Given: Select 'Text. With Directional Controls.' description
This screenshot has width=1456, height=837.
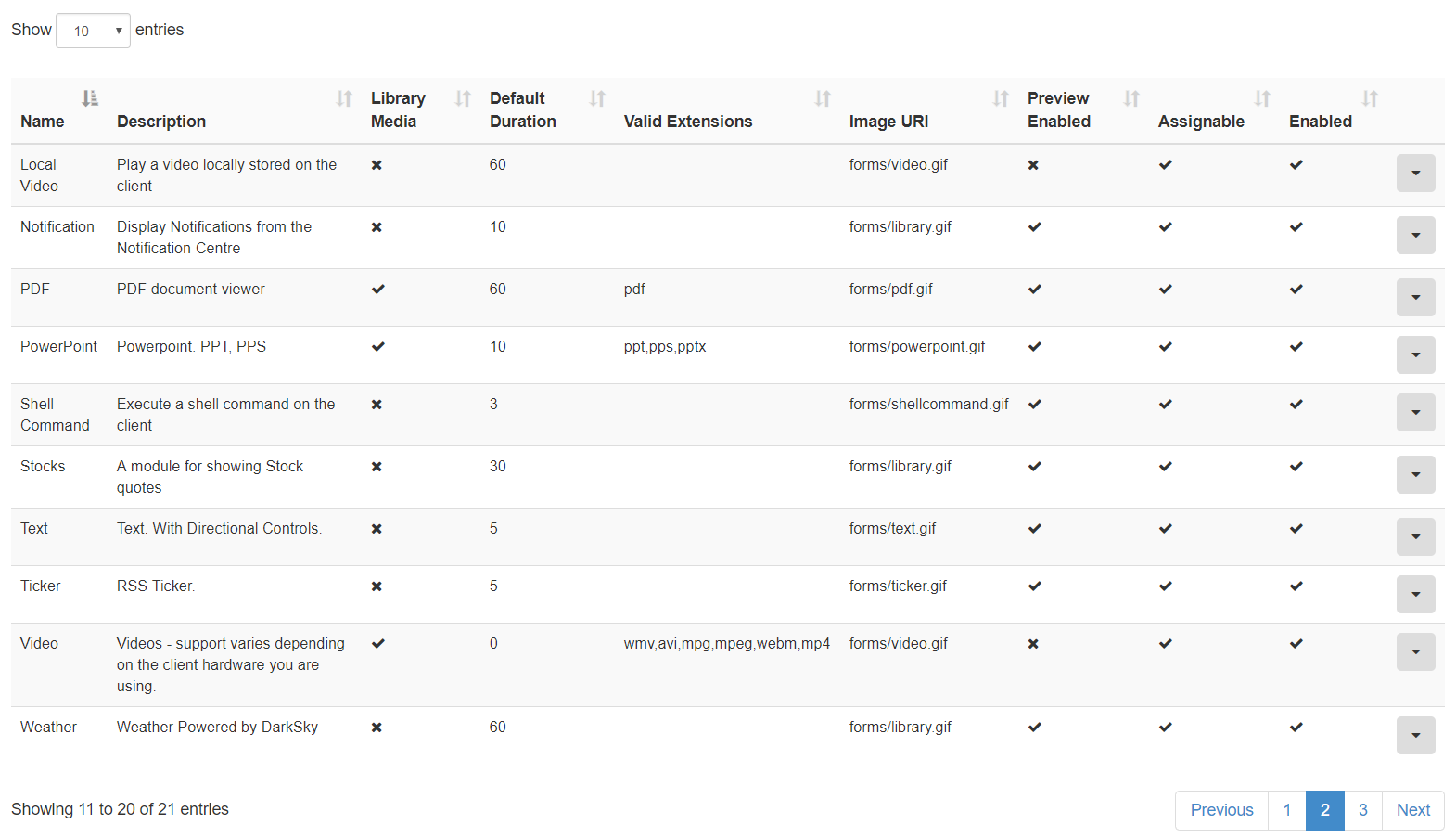Looking at the screenshot, I should pyautogui.click(x=220, y=529).
